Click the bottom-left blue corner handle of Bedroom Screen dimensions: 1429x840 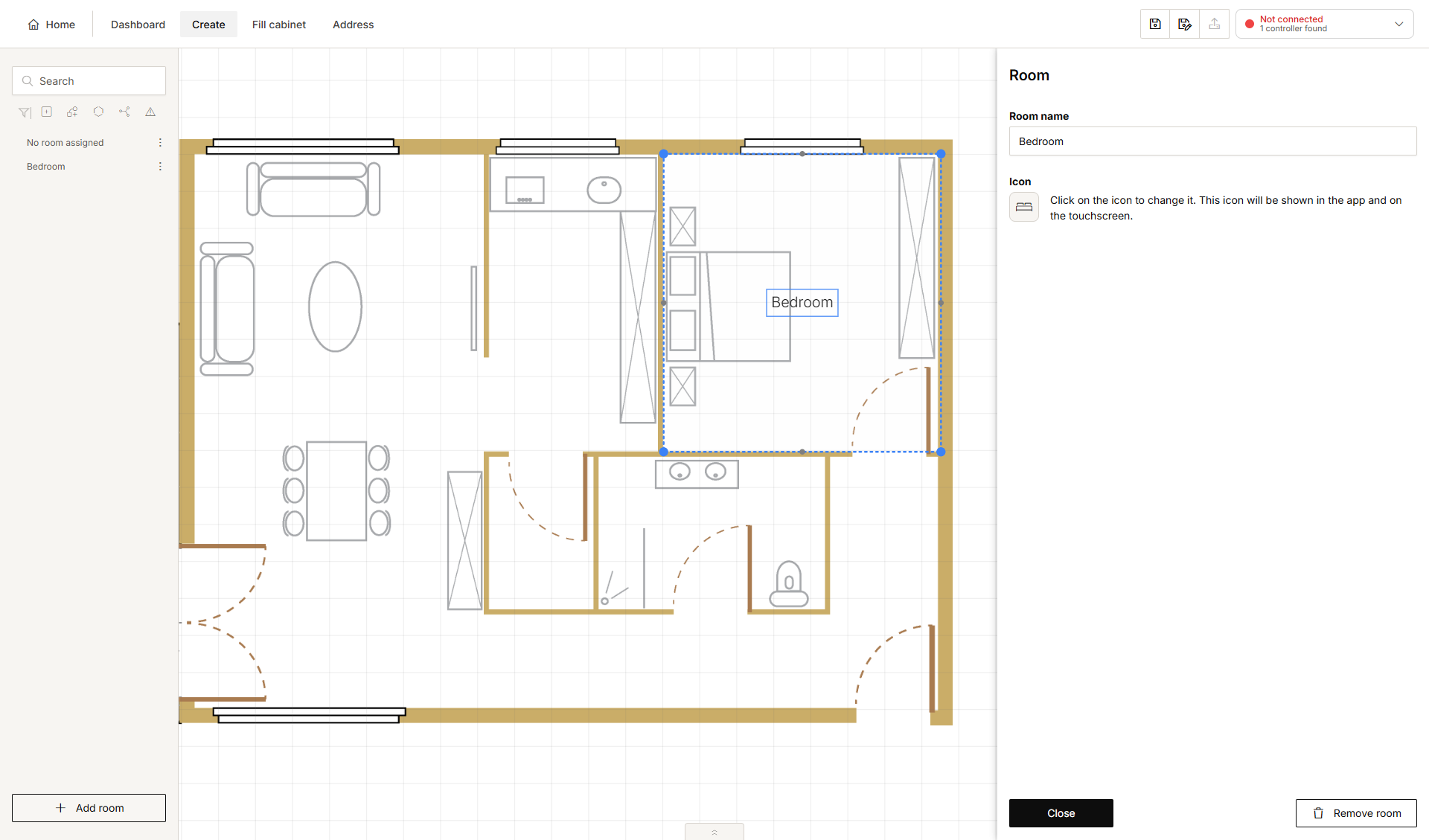tap(663, 452)
